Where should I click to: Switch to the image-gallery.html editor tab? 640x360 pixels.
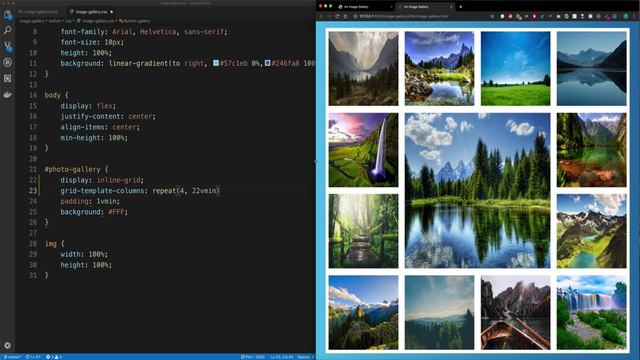(x=39, y=12)
